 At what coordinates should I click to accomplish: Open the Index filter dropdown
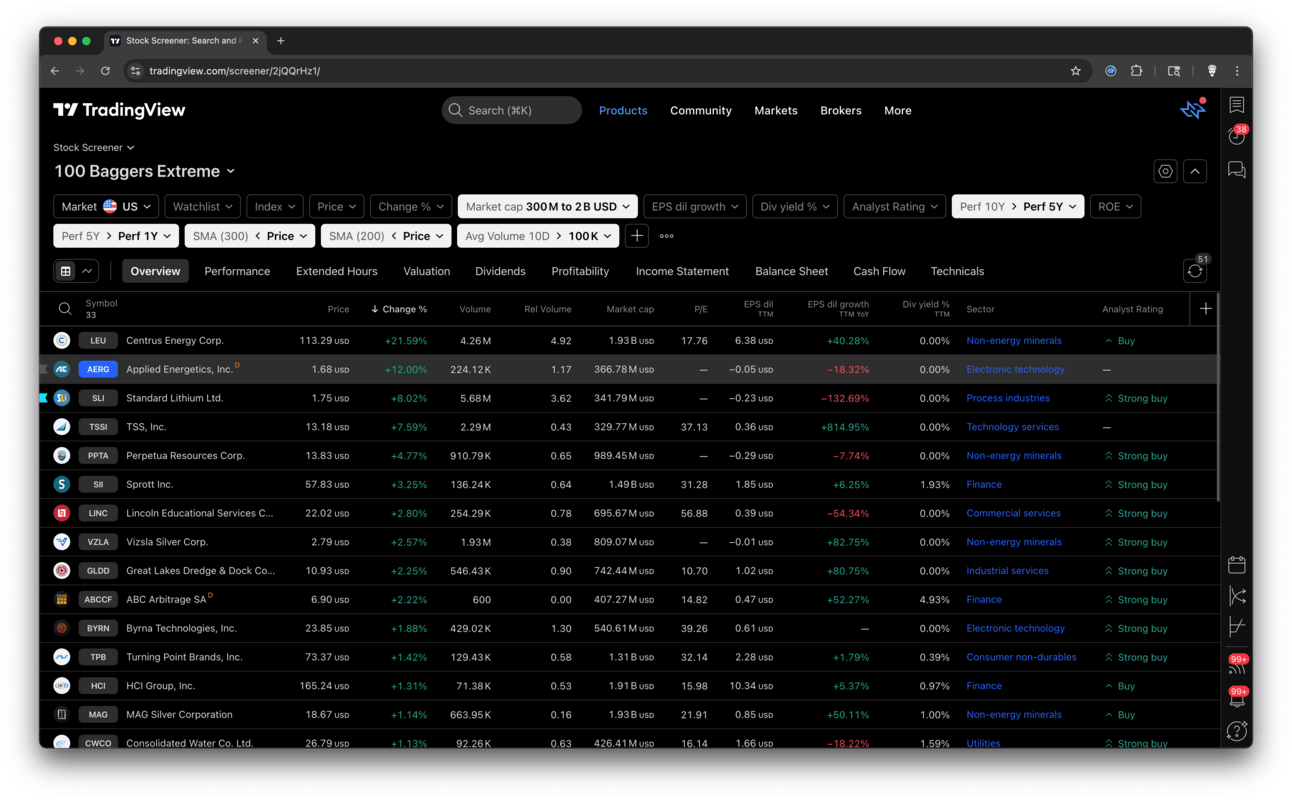click(274, 207)
